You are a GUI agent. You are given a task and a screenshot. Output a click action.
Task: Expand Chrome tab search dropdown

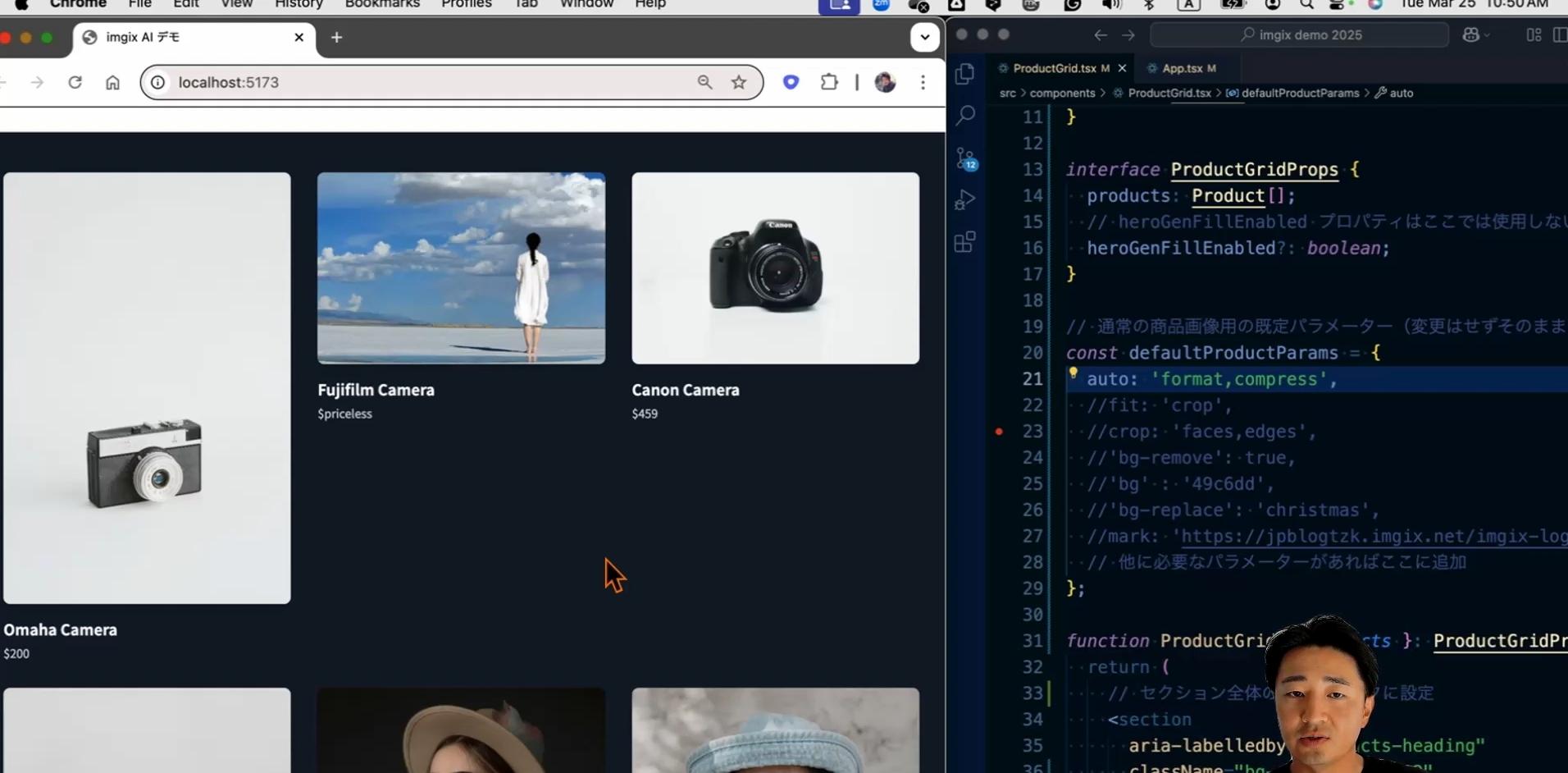(x=924, y=37)
